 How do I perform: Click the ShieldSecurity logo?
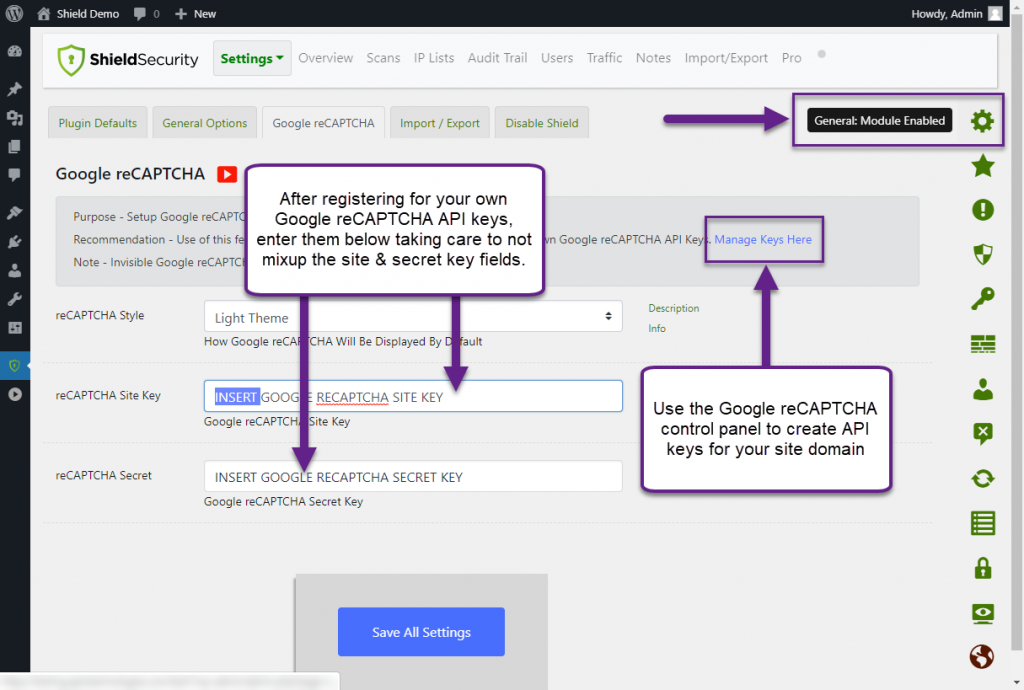point(127,59)
